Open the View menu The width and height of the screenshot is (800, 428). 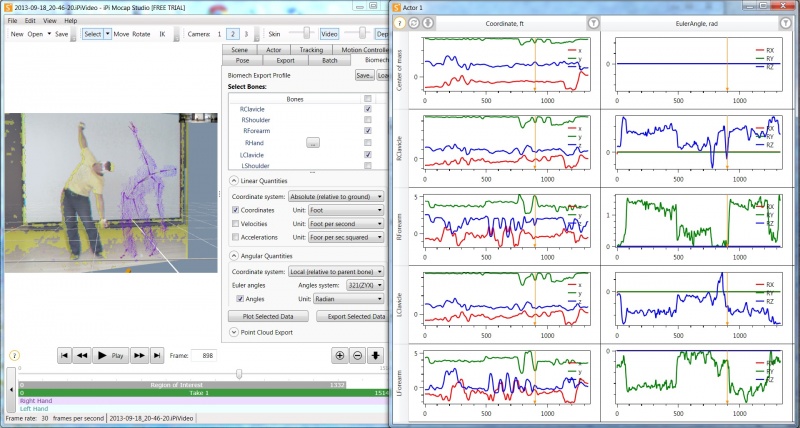click(x=49, y=21)
